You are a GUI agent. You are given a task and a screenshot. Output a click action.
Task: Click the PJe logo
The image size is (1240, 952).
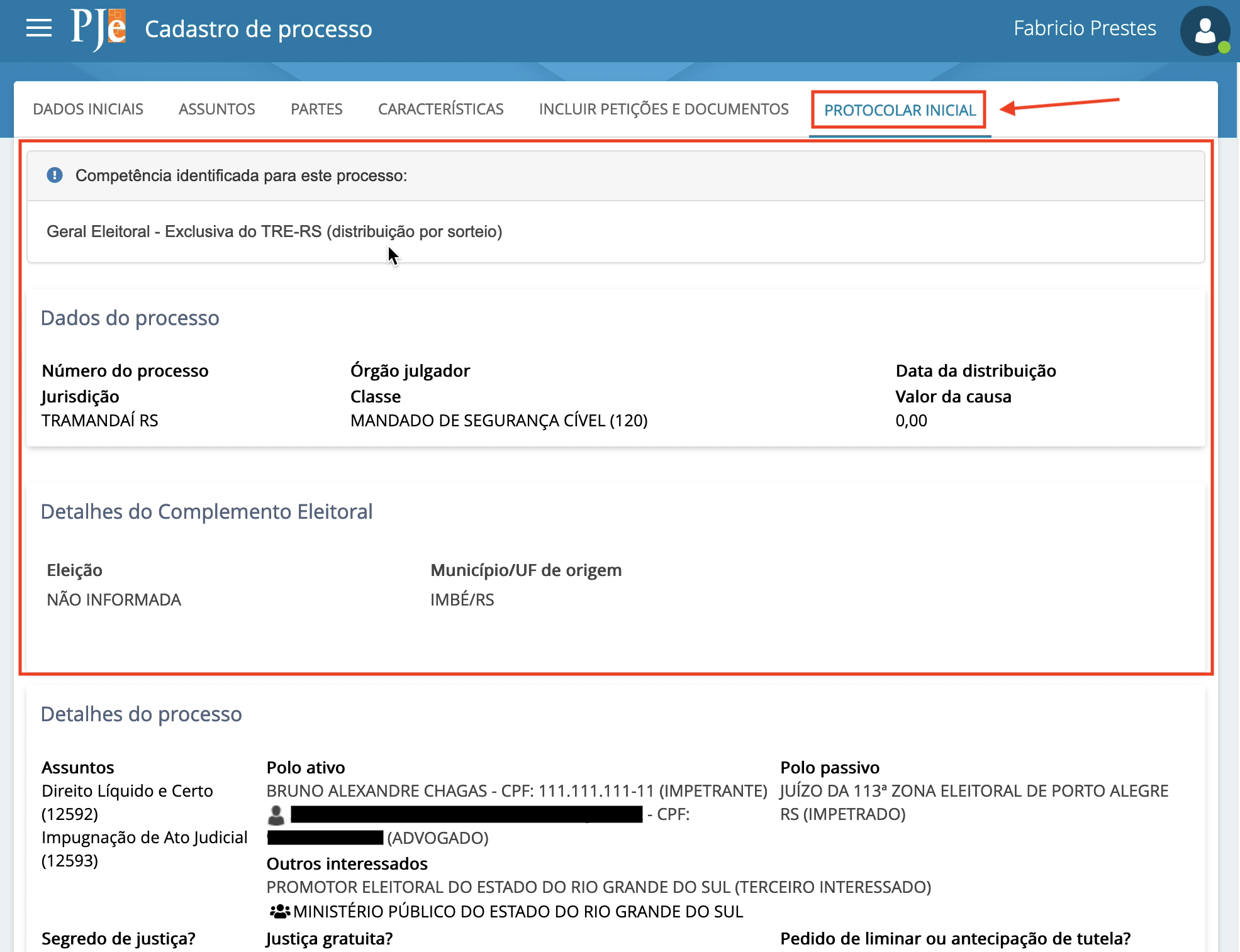tap(99, 29)
